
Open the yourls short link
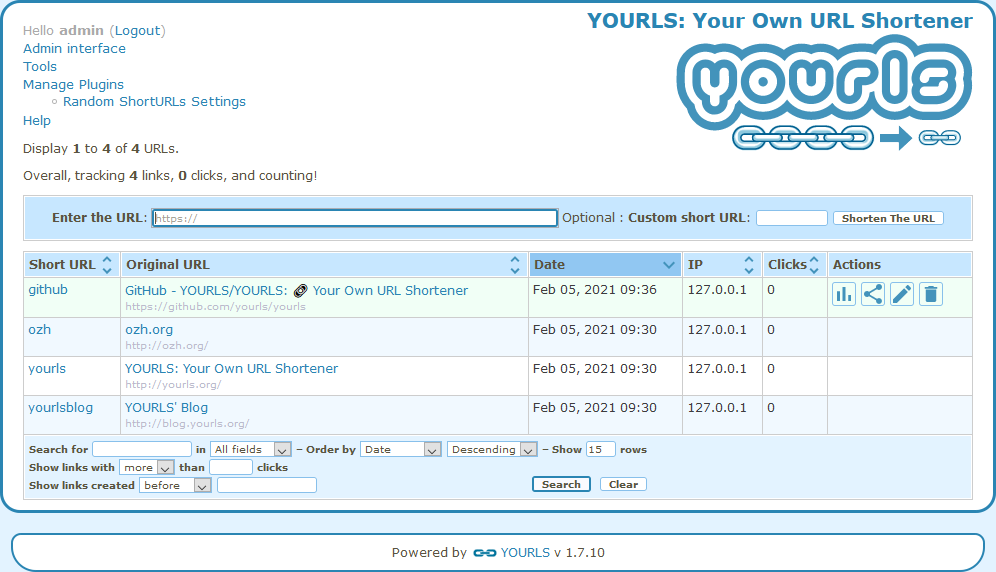(47, 369)
